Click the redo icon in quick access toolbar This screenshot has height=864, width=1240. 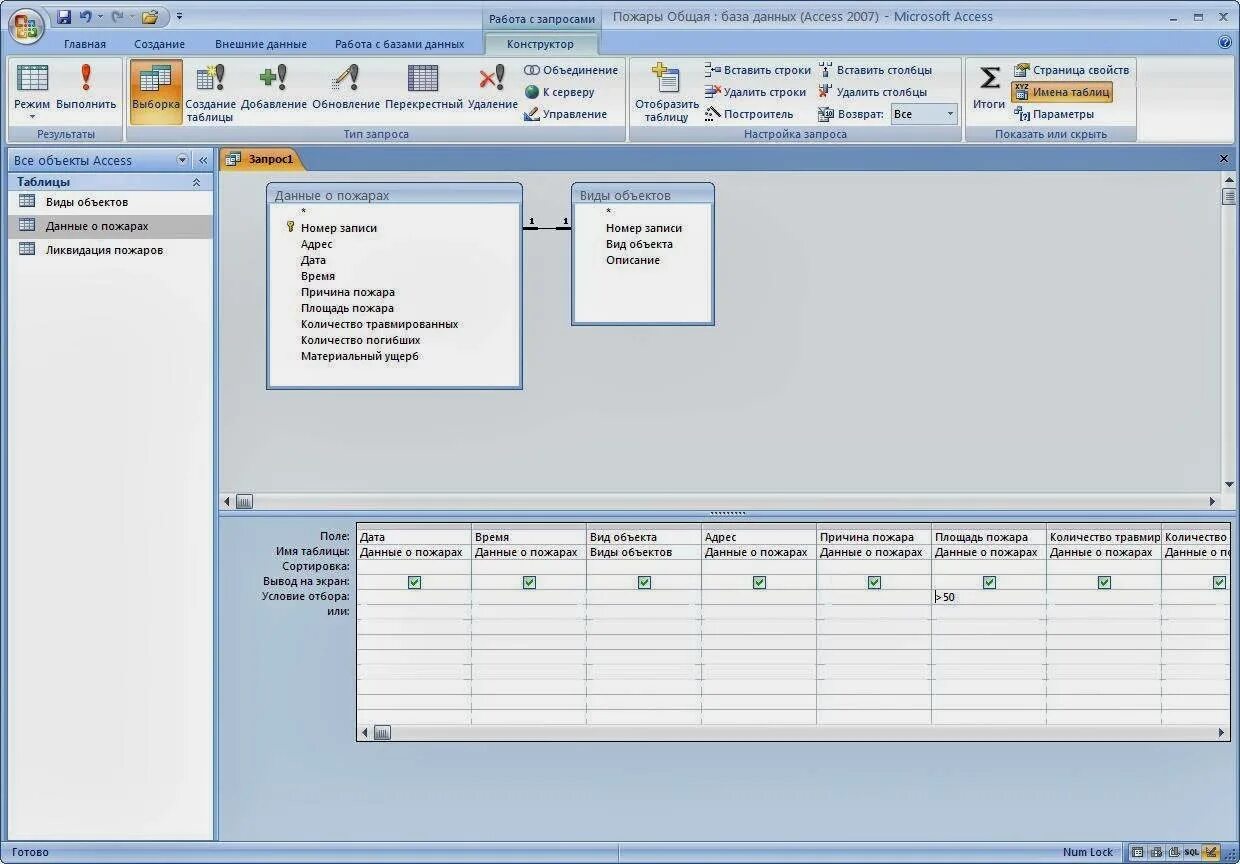(x=117, y=17)
